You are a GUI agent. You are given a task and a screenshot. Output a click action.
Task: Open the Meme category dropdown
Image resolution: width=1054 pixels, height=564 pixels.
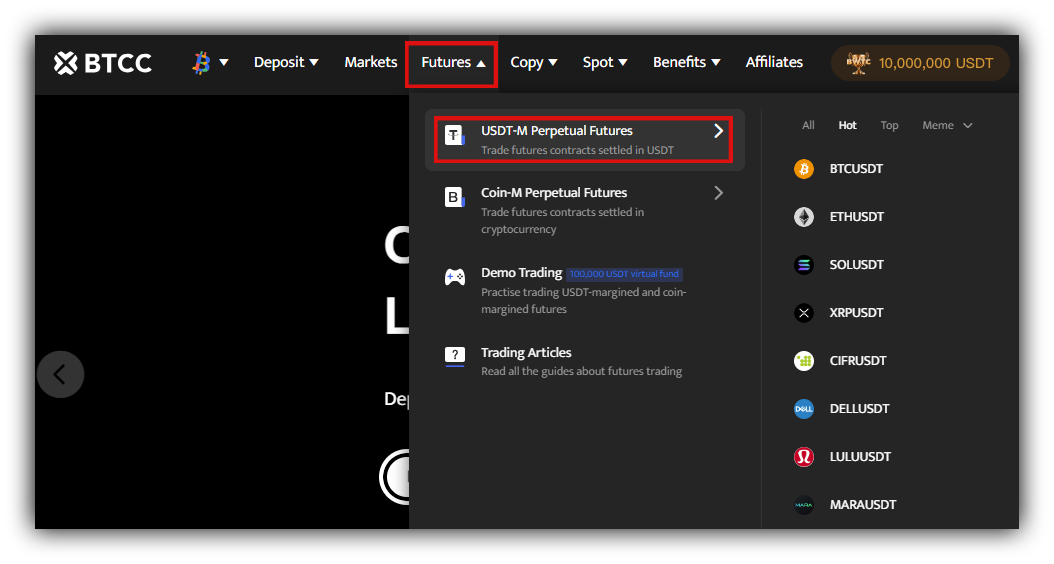pos(947,125)
